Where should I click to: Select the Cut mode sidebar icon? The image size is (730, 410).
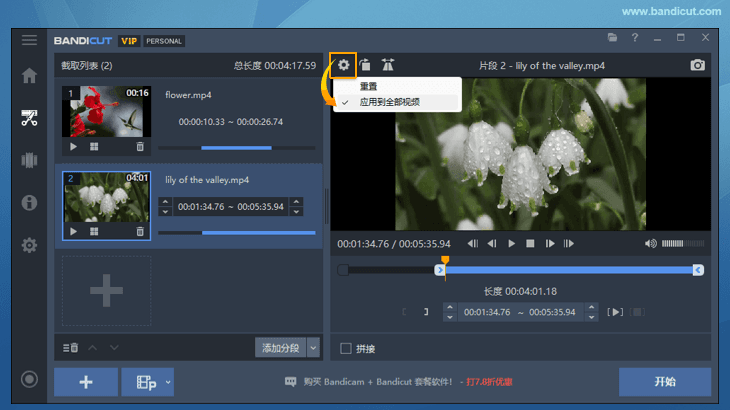(x=30, y=118)
